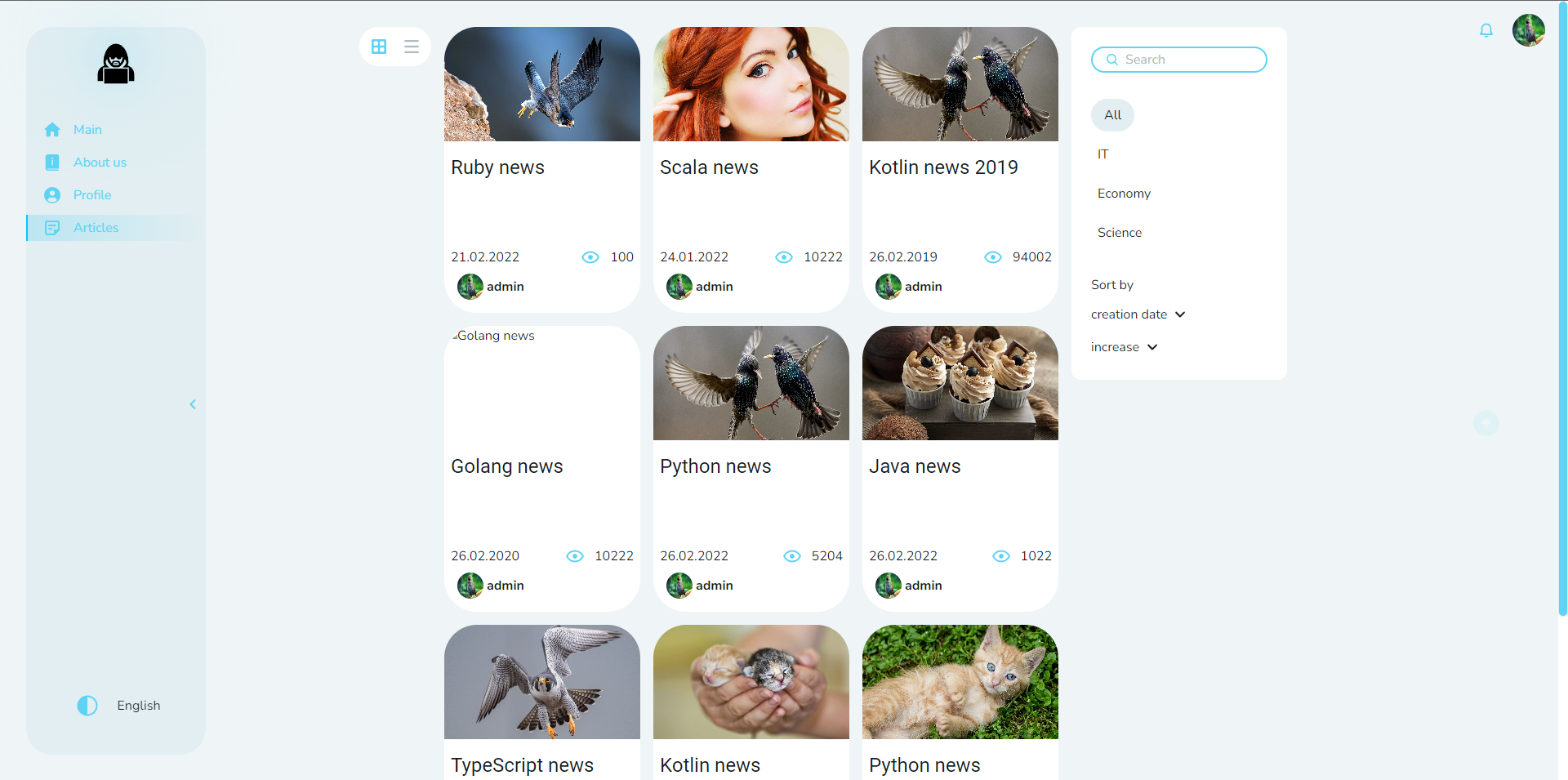1568x780 pixels.
Task: Click the page vertical scrollbar
Action: (x=1562, y=309)
